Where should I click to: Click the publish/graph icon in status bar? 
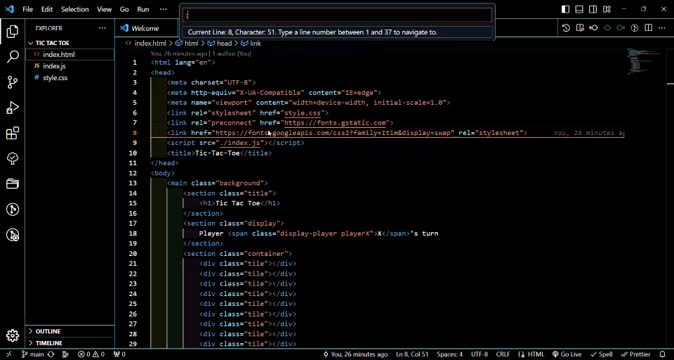[x=65, y=354]
